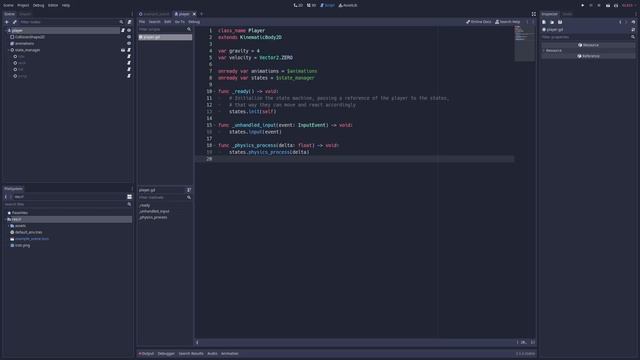The image size is (640, 360).
Task: Jump to _physics_process in method list
Action: click(153, 218)
